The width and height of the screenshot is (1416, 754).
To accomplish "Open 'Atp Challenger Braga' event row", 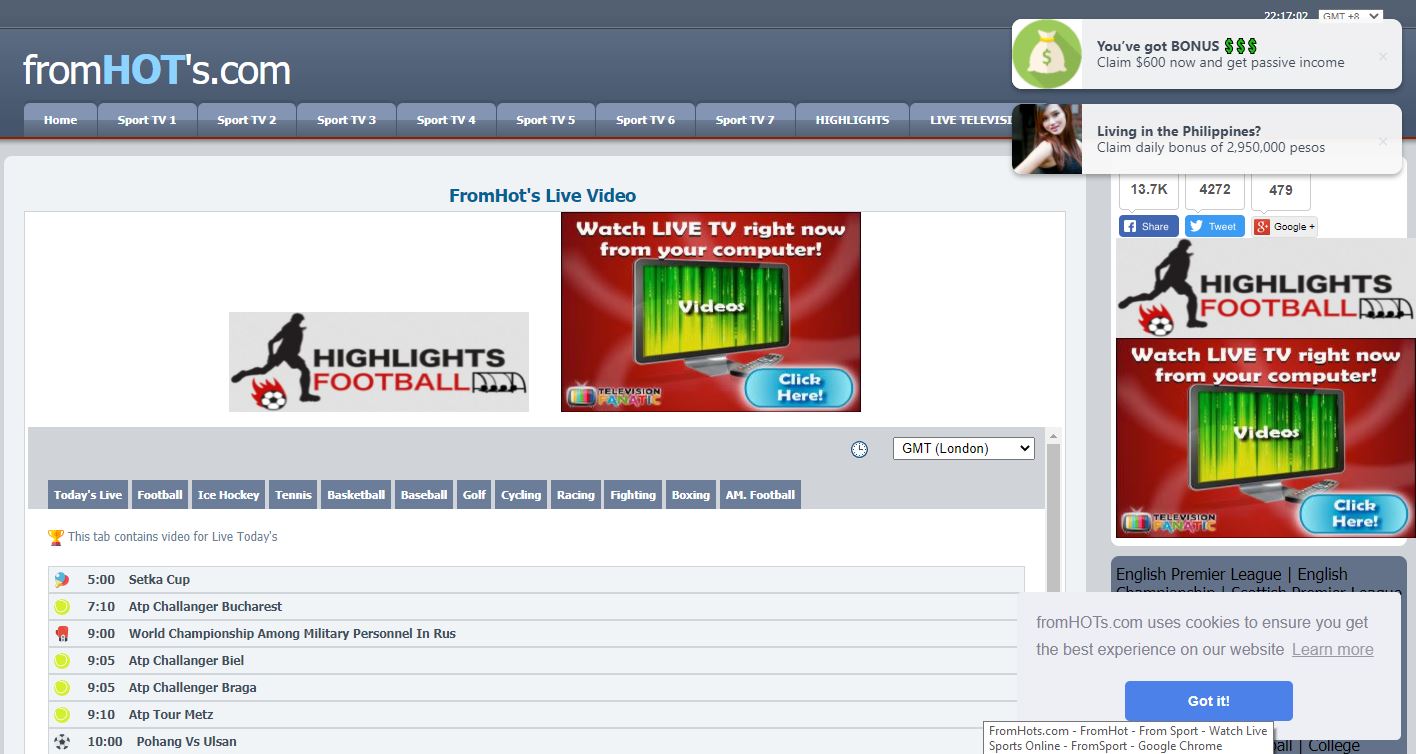I will click(536, 687).
